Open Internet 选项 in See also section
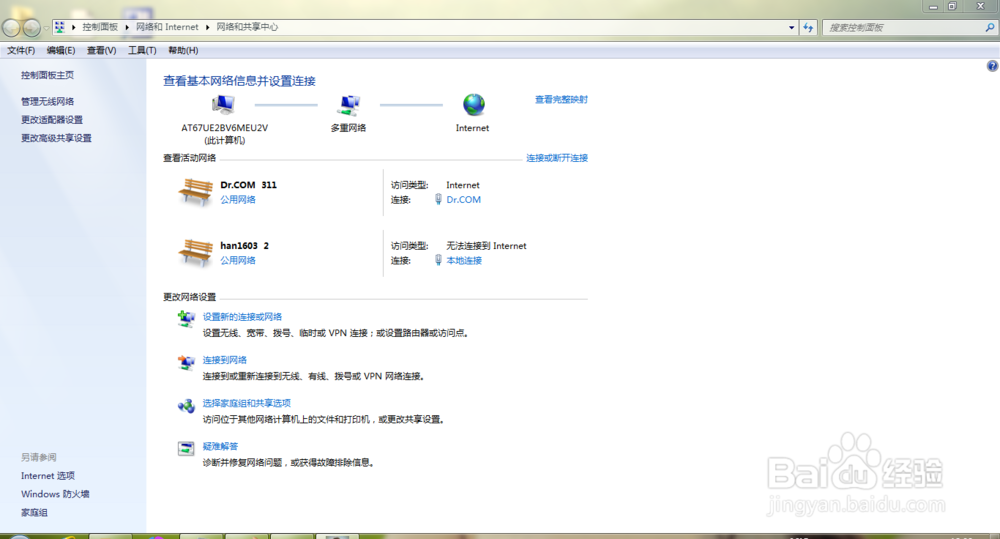 click(x=48, y=476)
